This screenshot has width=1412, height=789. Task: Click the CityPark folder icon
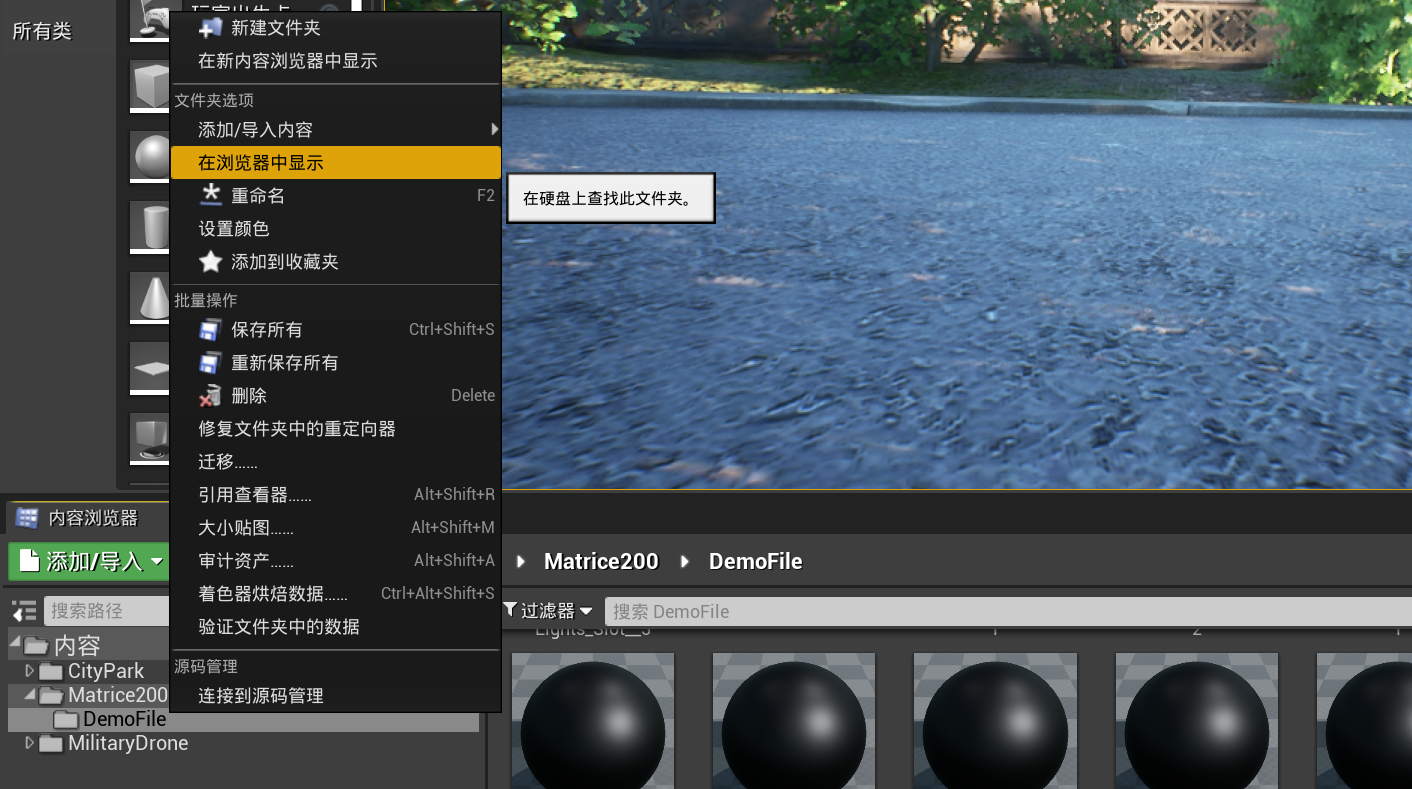click(51, 671)
